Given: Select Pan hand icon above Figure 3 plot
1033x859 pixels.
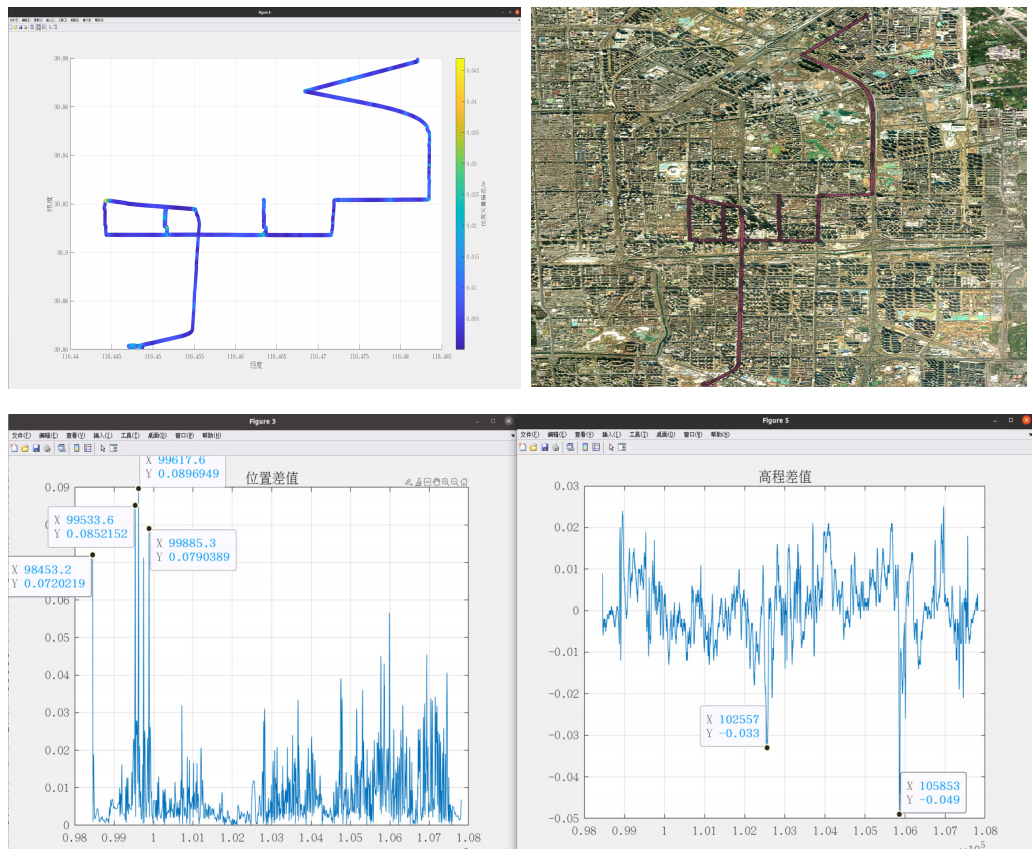Looking at the screenshot, I should coord(437,482).
